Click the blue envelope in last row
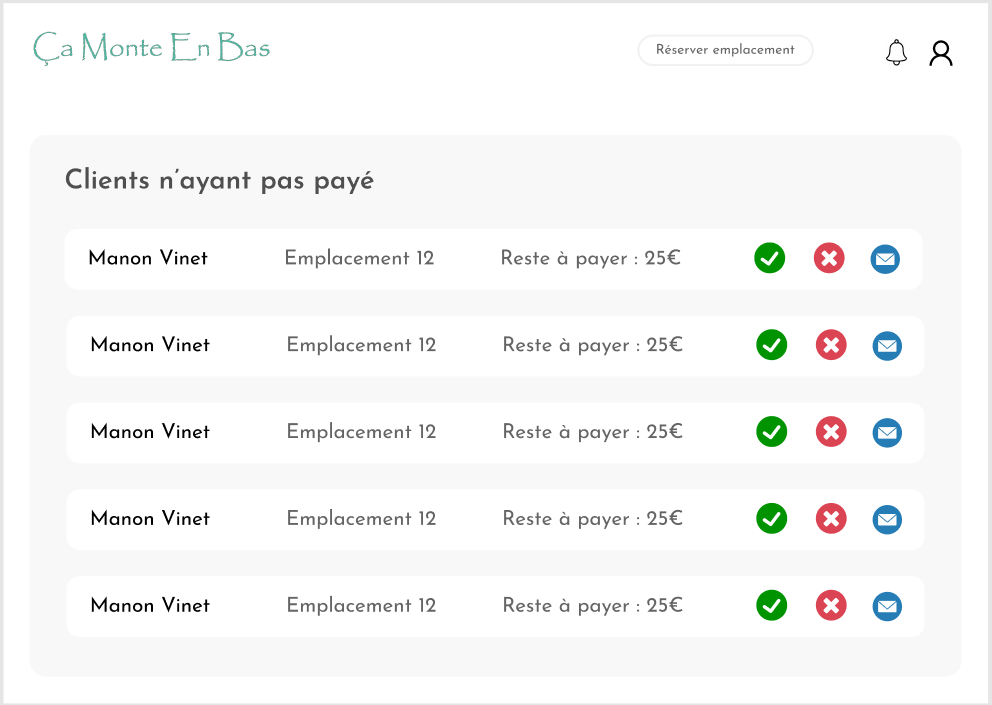Image resolution: width=992 pixels, height=705 pixels. coord(887,607)
